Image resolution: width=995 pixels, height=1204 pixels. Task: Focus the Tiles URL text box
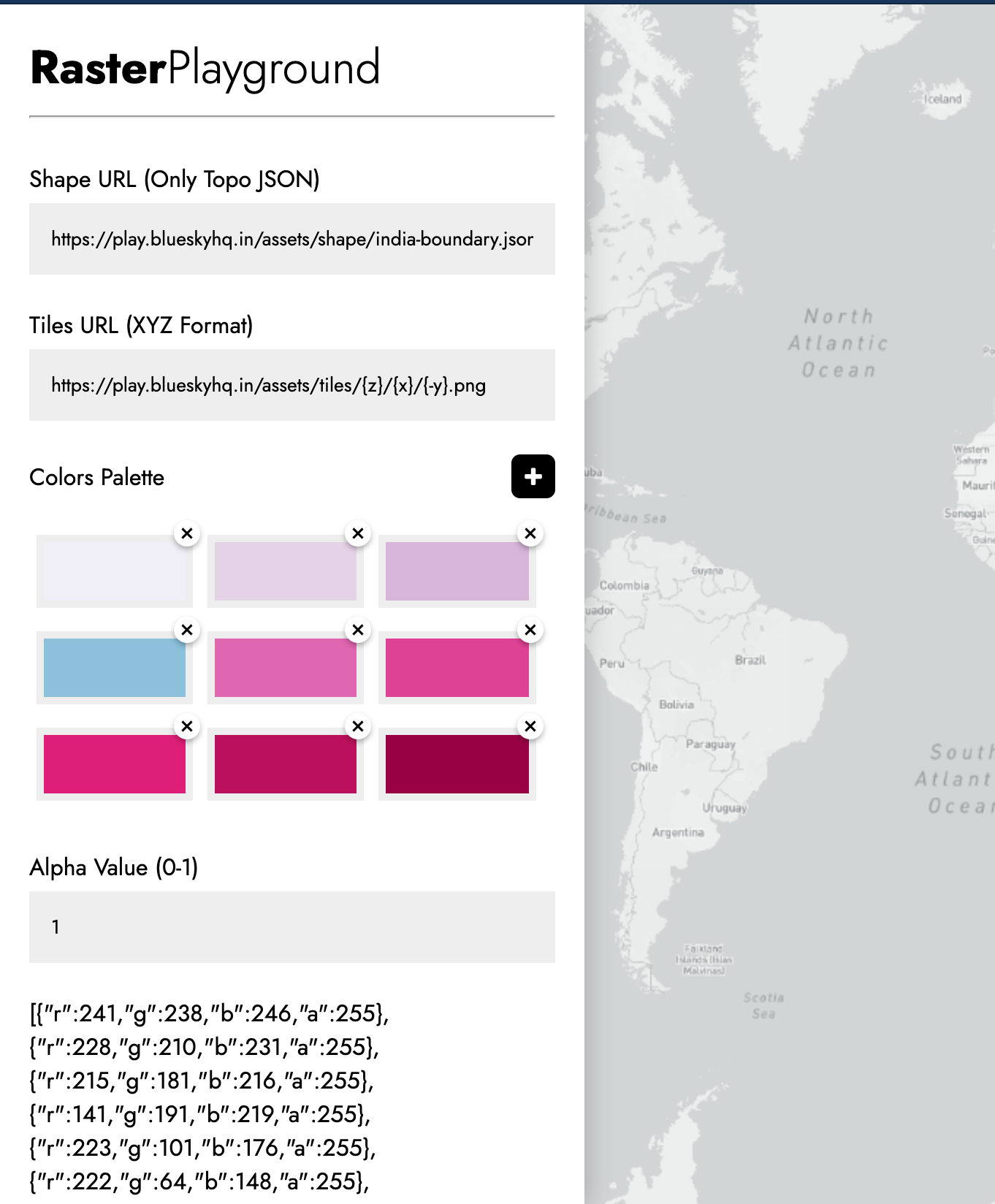pyautogui.click(x=292, y=385)
